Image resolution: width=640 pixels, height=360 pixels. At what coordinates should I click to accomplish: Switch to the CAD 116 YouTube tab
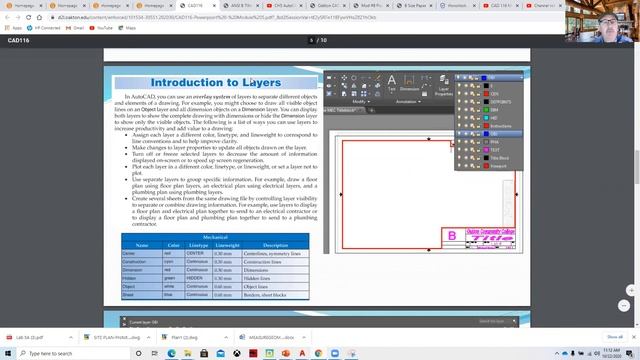(501, 6)
